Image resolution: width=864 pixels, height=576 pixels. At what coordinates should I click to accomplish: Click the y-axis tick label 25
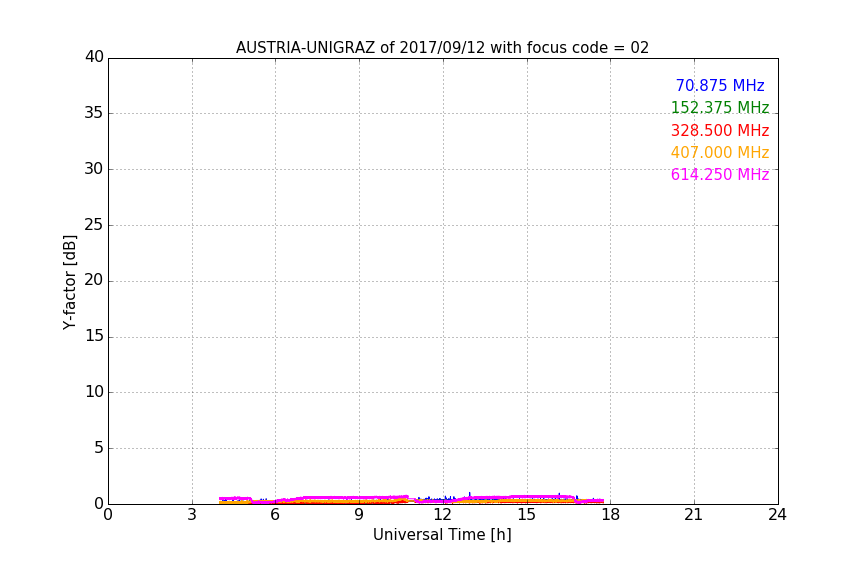point(94,224)
